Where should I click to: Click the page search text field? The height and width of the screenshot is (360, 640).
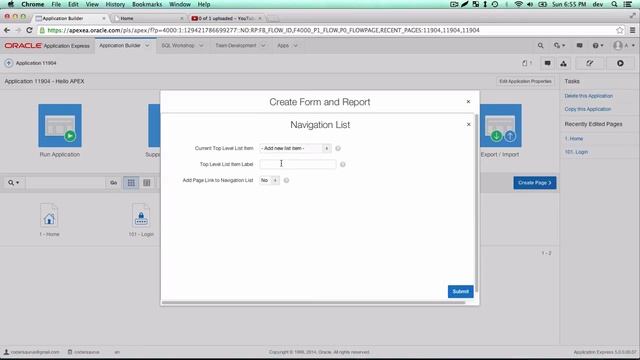pos(65,183)
